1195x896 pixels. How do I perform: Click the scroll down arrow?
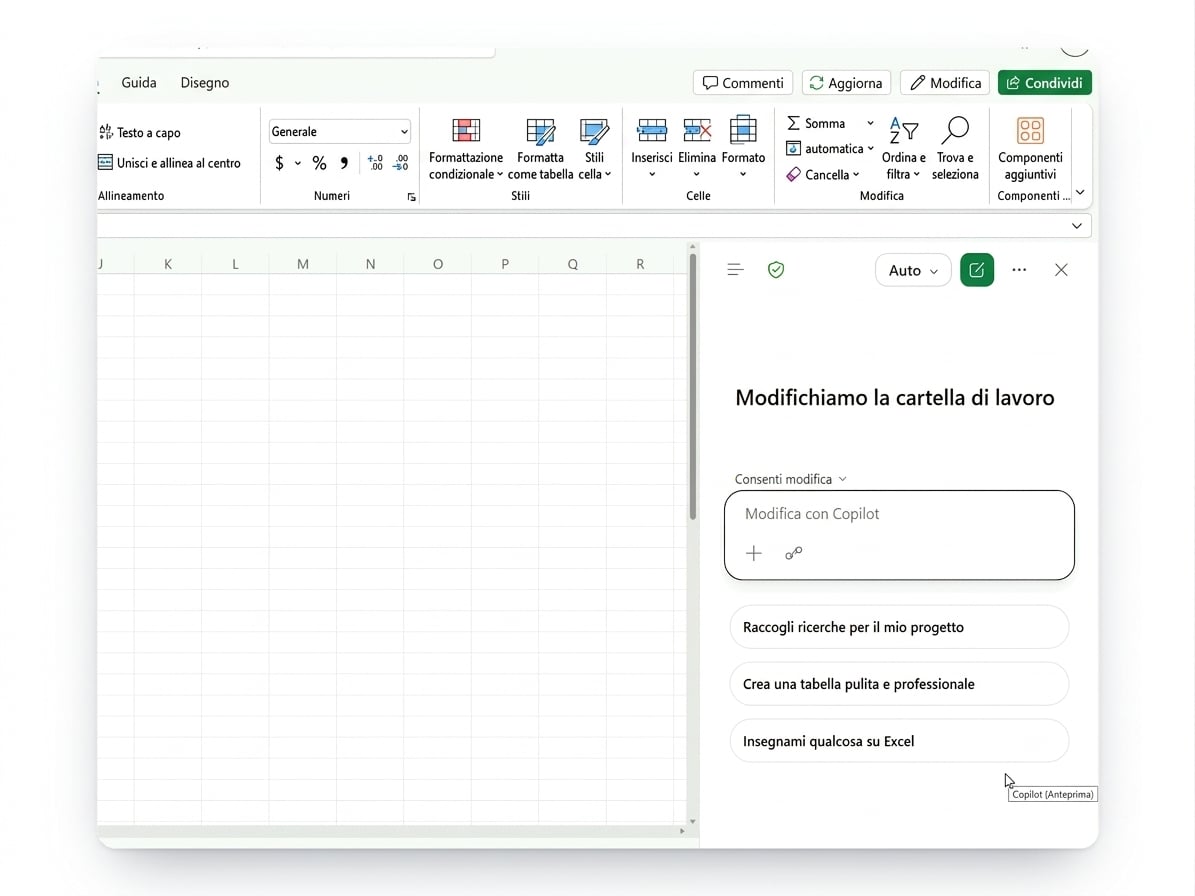[x=693, y=821]
